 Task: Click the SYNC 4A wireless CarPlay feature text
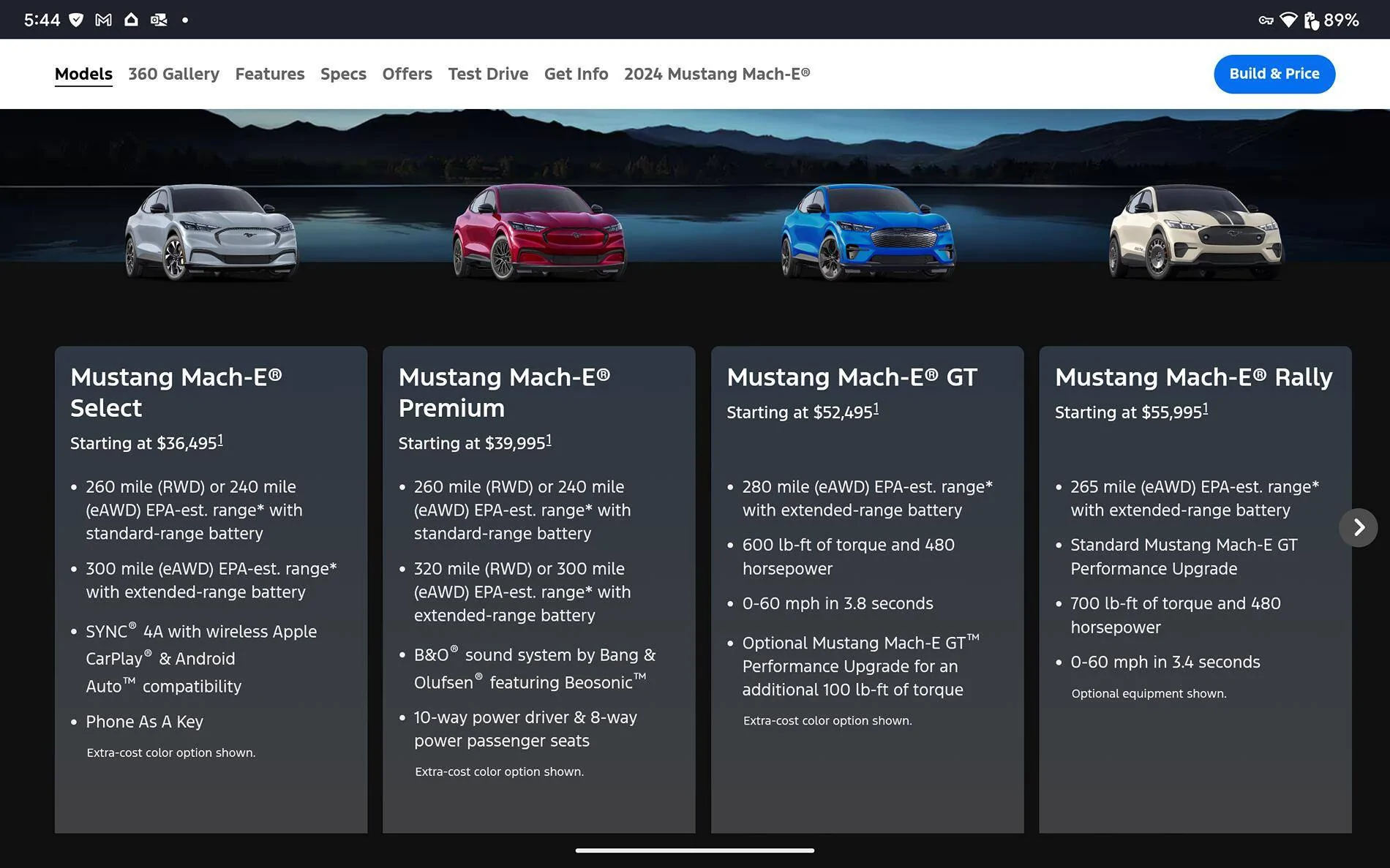click(x=201, y=659)
